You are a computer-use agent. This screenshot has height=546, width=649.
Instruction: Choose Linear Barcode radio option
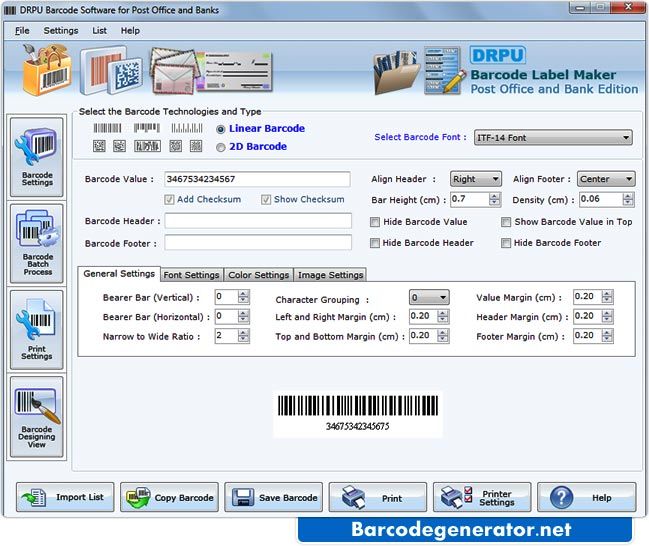coord(221,130)
